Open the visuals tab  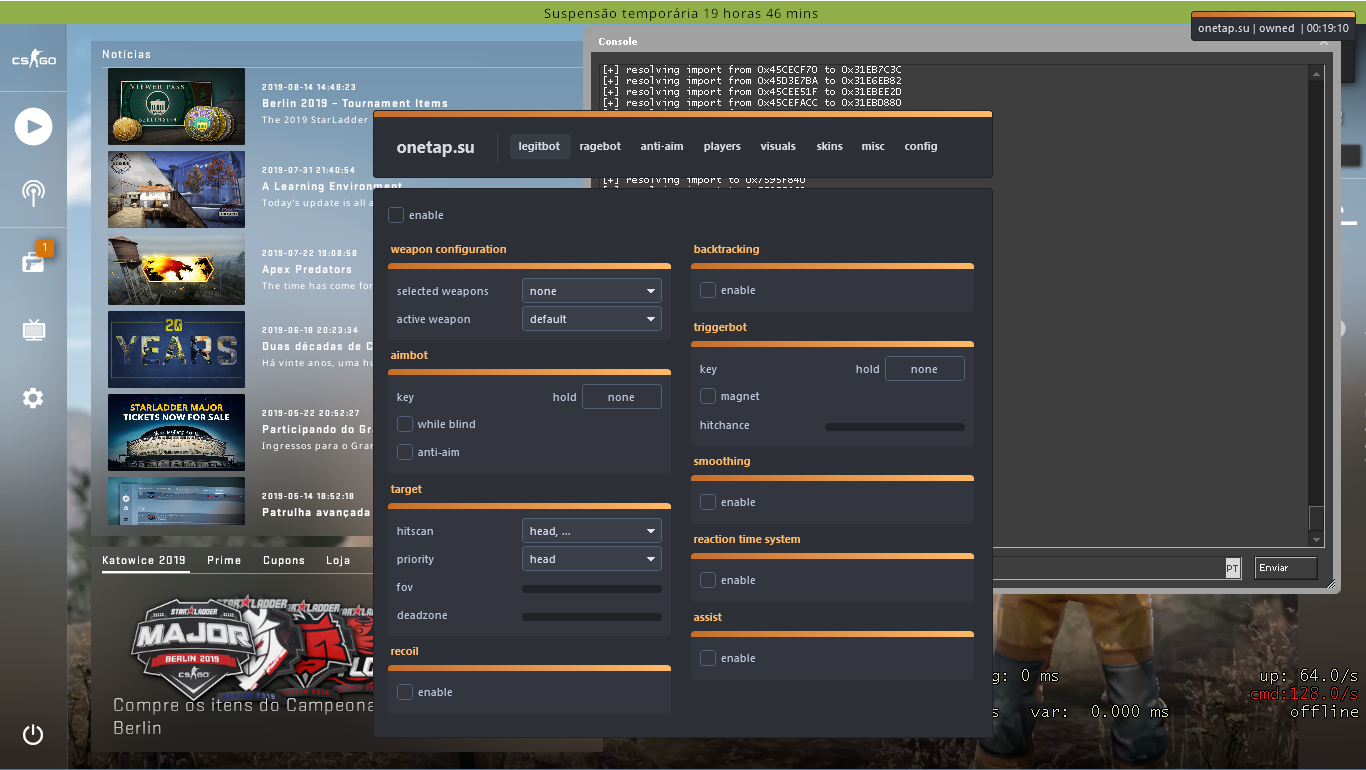tap(778, 146)
